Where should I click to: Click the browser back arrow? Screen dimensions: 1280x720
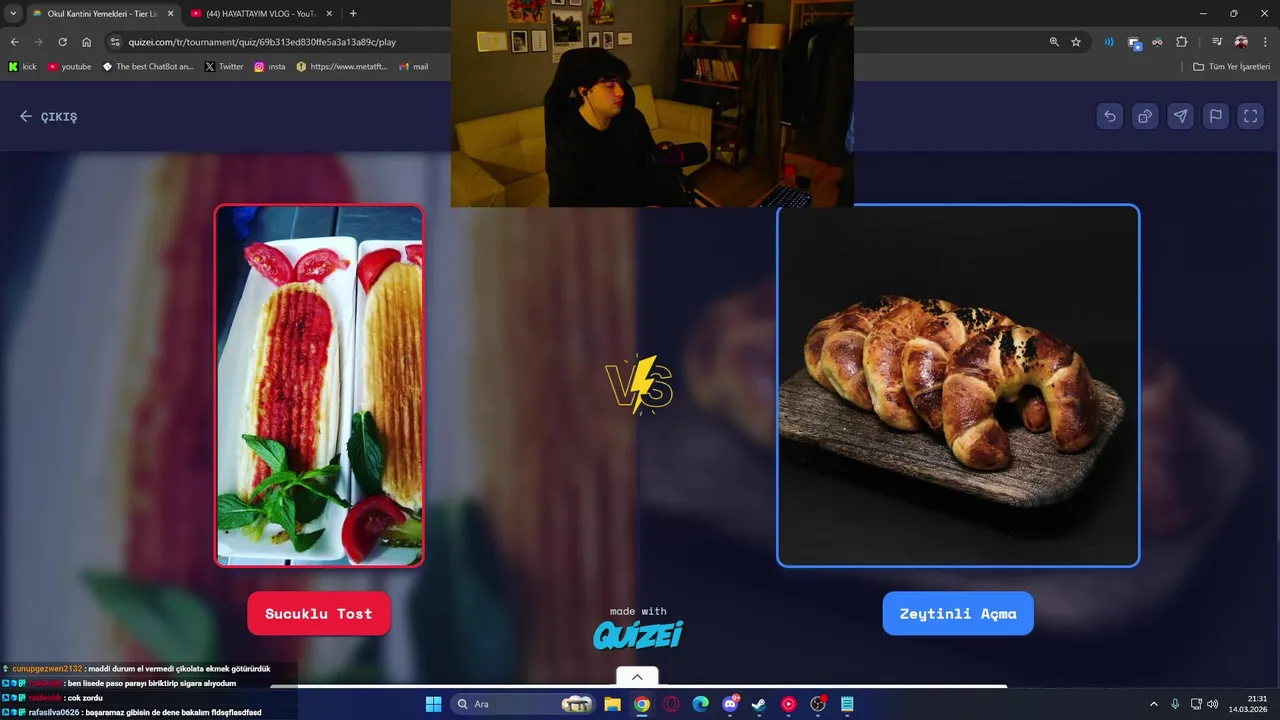click(14, 42)
